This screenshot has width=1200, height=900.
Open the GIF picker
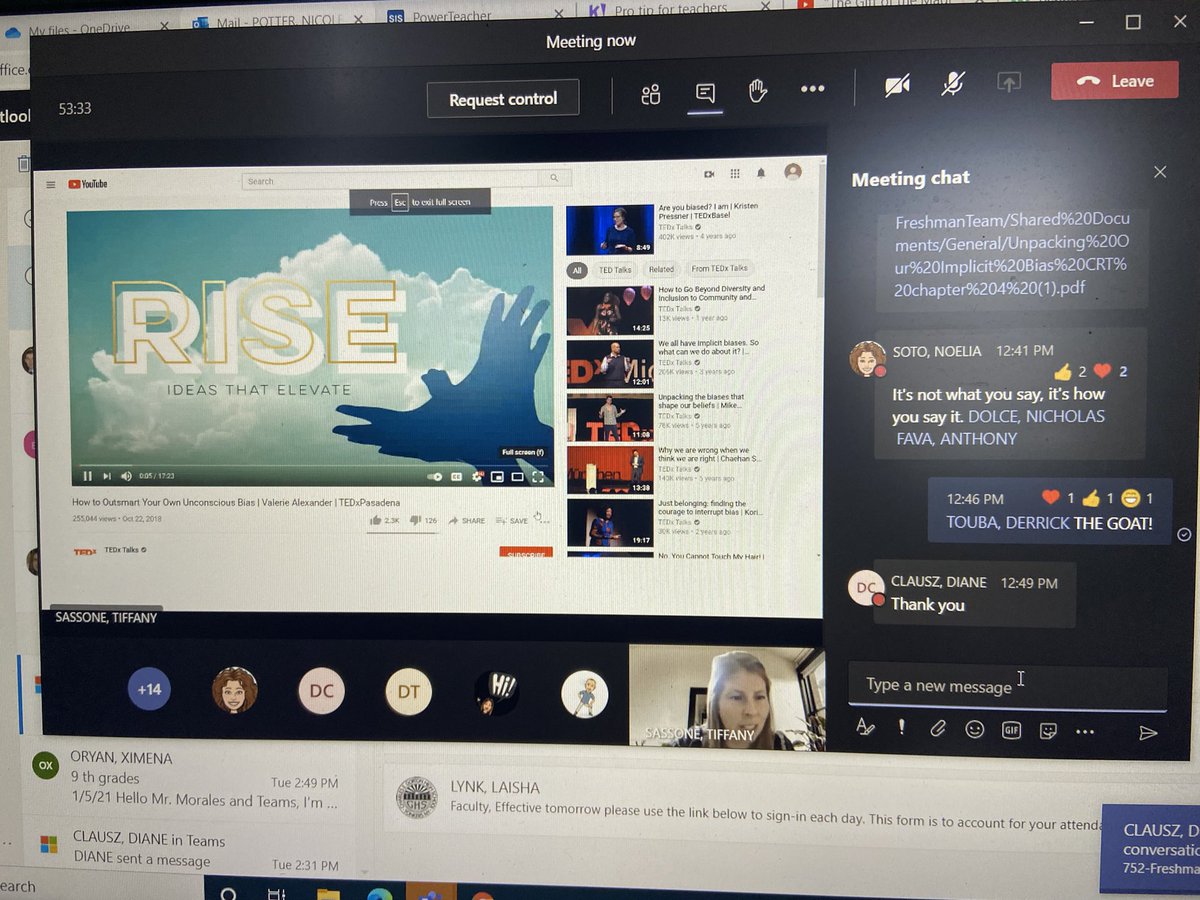pyautogui.click(x=1011, y=730)
